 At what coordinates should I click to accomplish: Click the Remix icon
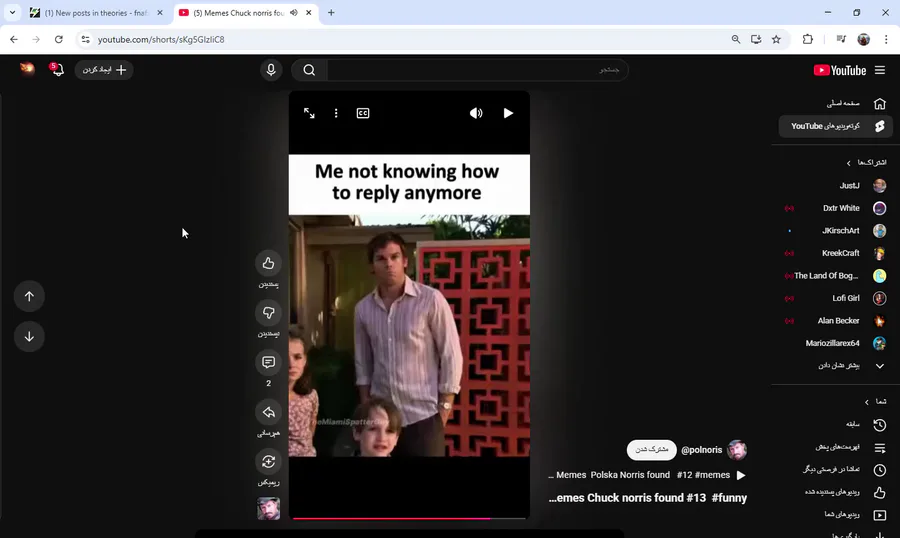pyautogui.click(x=268, y=462)
